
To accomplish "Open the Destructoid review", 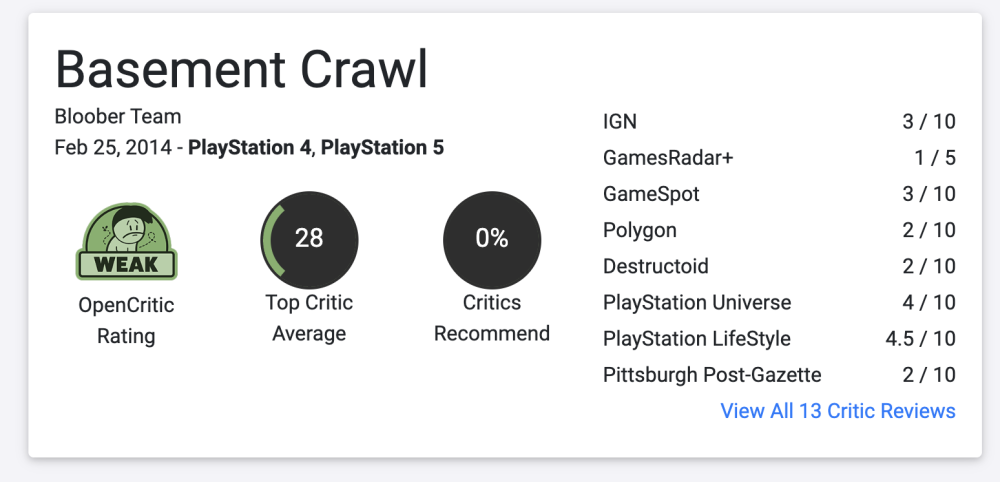I will coord(656,266).
